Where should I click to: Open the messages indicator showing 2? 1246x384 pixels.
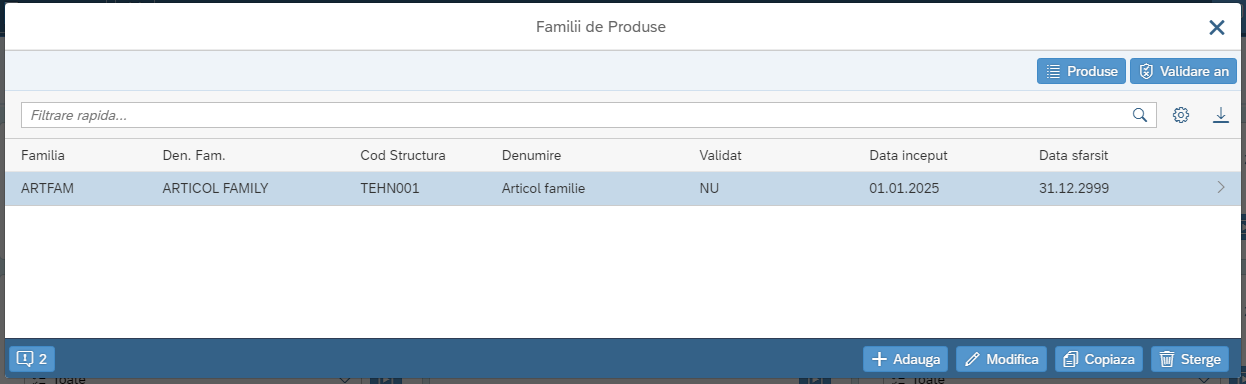32,359
